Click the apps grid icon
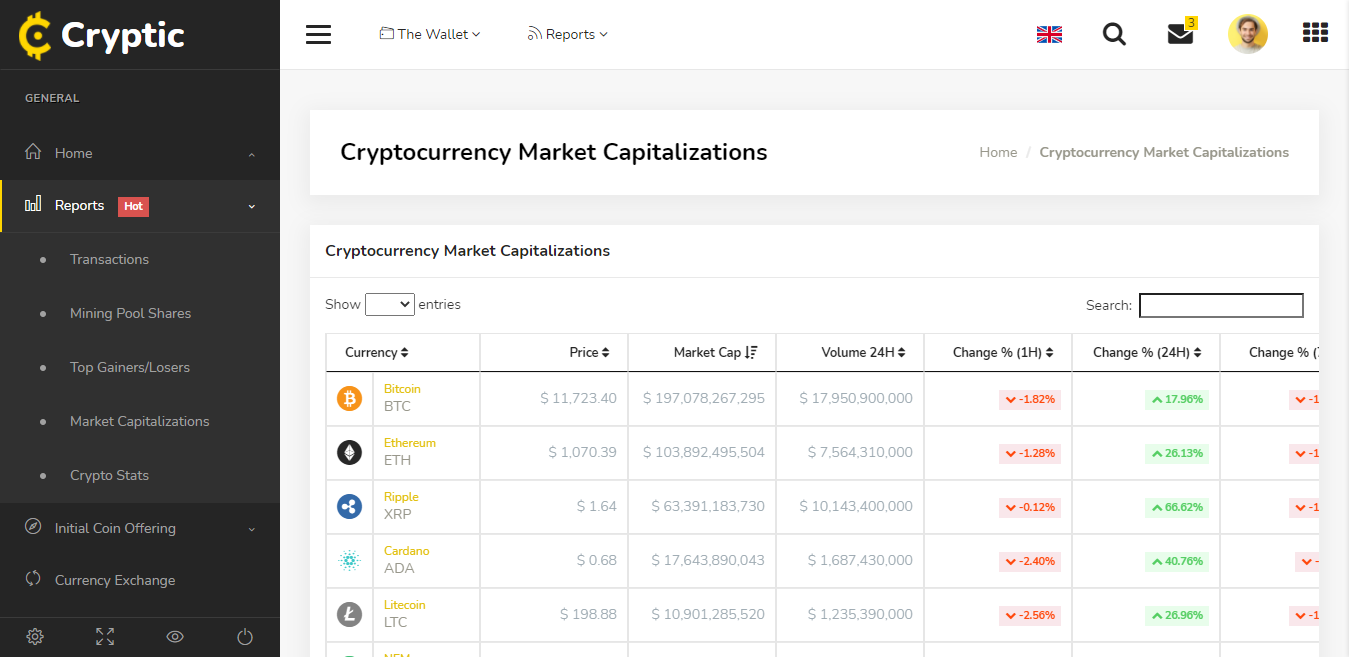Viewport: 1349px width, 657px height. point(1315,33)
